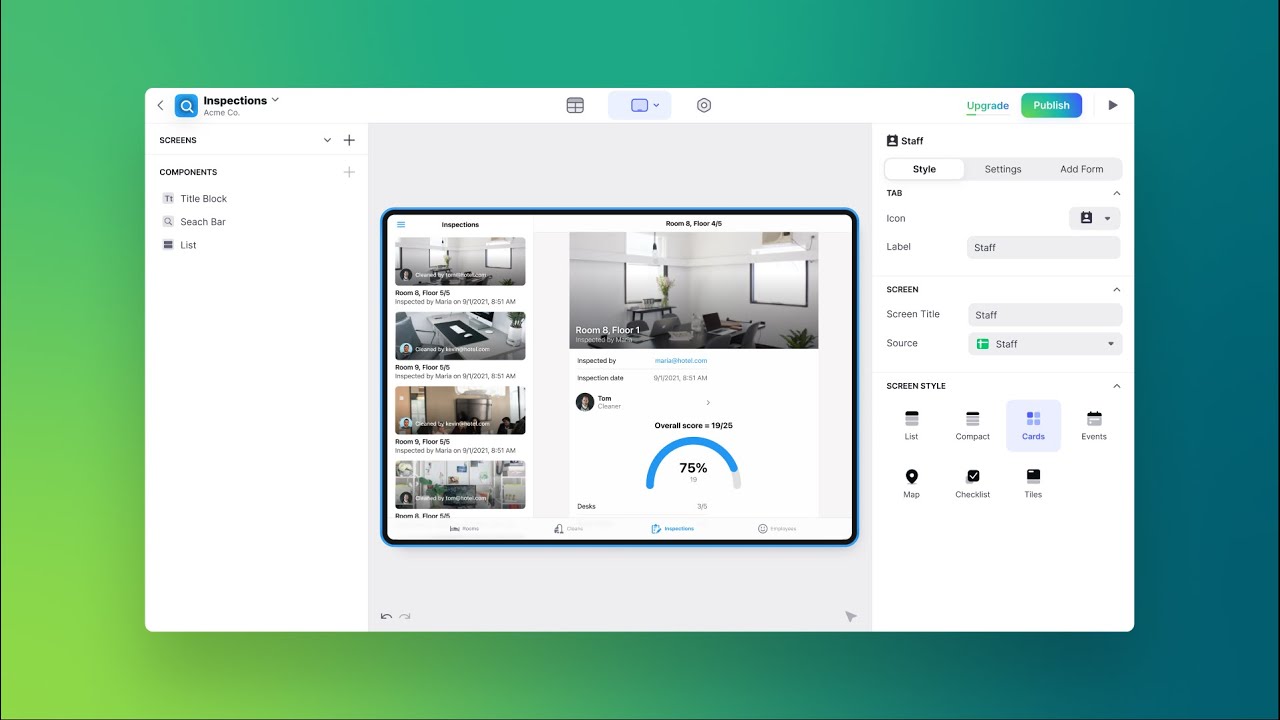Switch to the Add Form tab
The width and height of the screenshot is (1280, 720).
(x=1082, y=169)
